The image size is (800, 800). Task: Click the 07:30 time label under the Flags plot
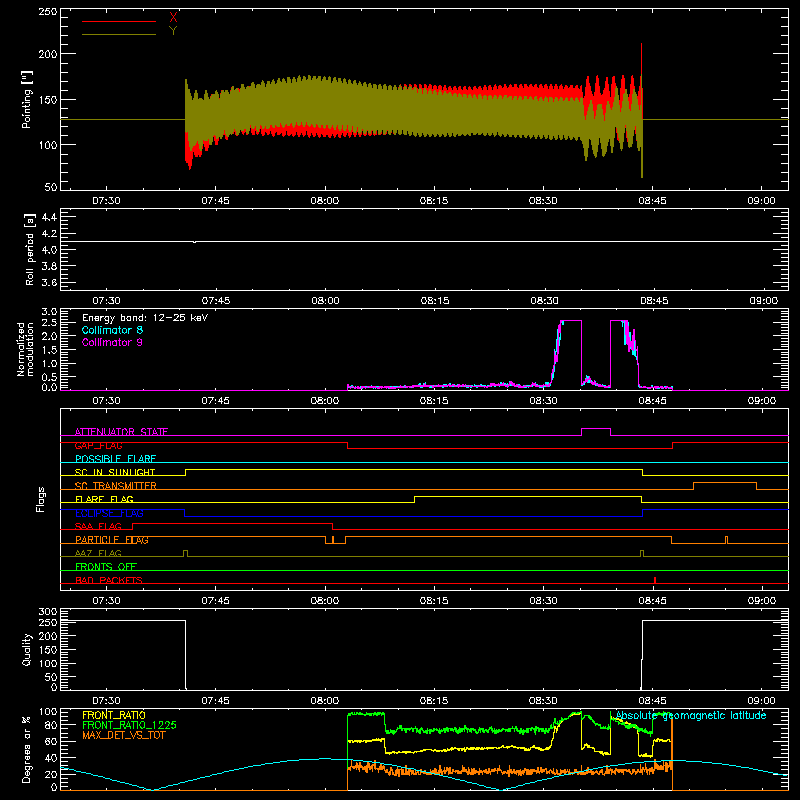point(106,601)
